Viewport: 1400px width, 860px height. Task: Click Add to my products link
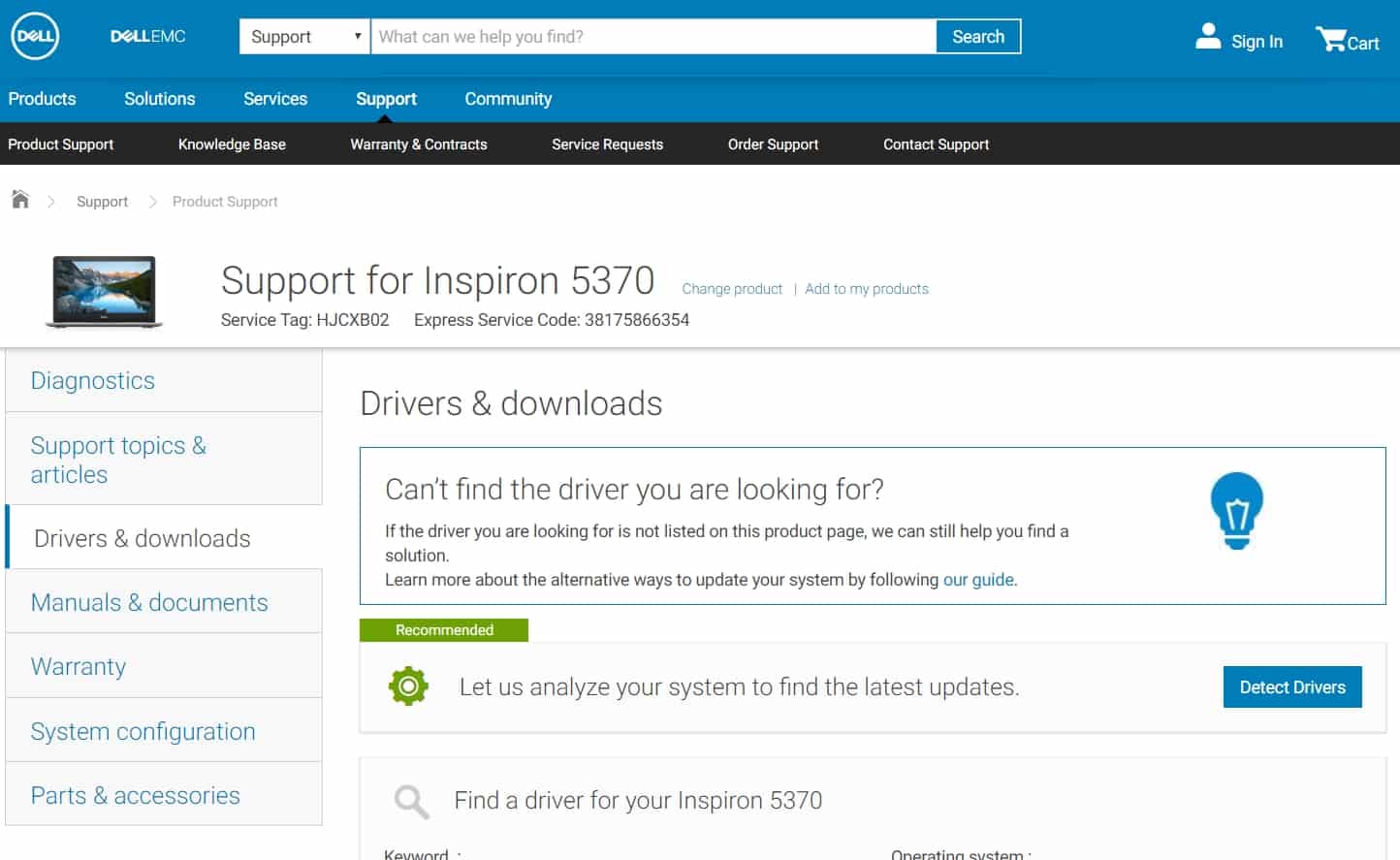(x=867, y=289)
